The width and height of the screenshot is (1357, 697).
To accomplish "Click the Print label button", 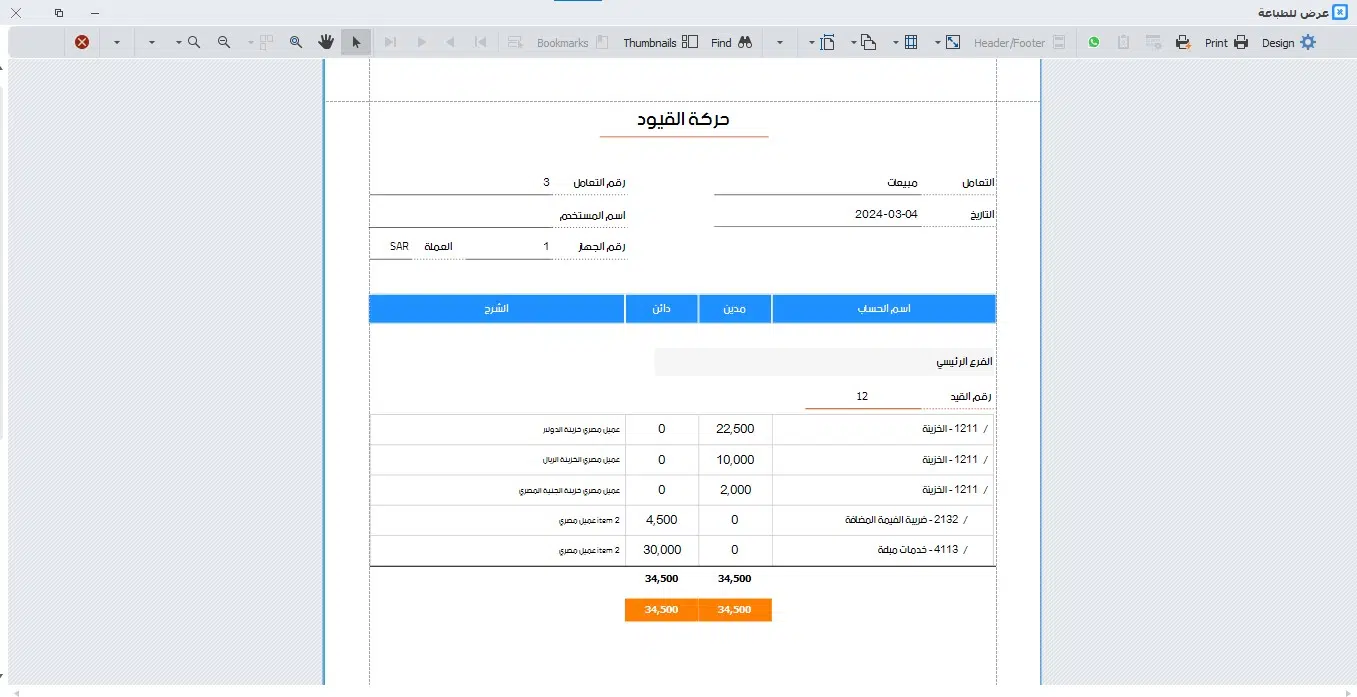I will pyautogui.click(x=1216, y=42).
